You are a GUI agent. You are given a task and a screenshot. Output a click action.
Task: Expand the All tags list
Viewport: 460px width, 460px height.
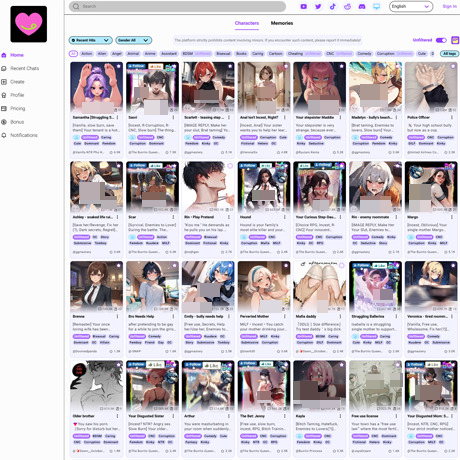click(x=449, y=54)
